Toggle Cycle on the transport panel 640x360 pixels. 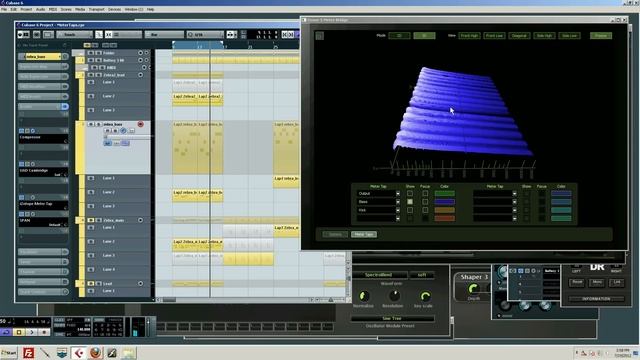6,333
